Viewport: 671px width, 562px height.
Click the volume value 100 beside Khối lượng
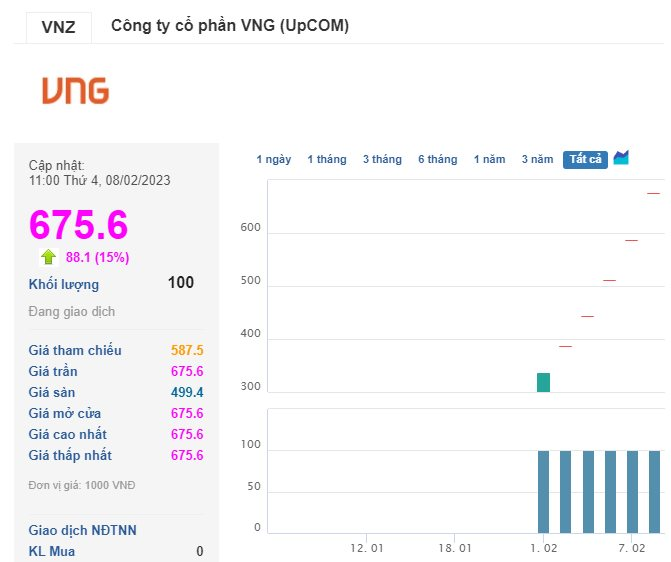[x=181, y=282]
